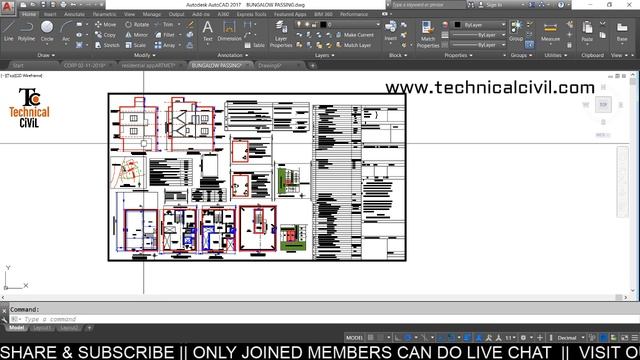Switch to the Annotate ribbon tab

[74, 14]
